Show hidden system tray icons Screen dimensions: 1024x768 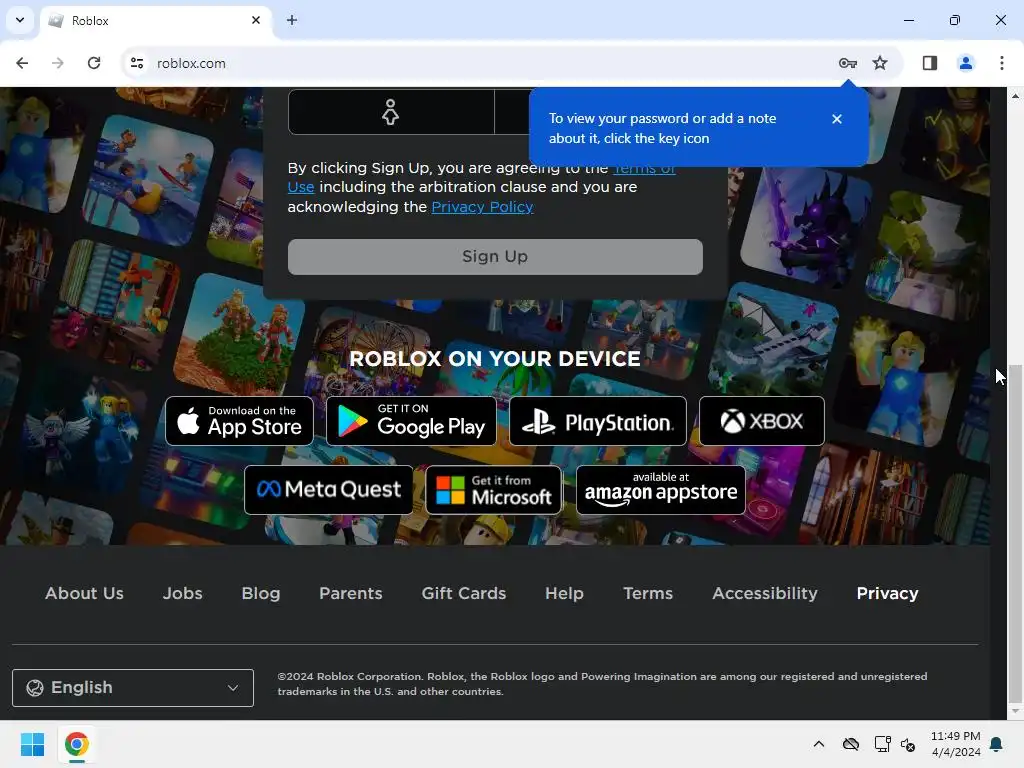pyautogui.click(x=818, y=744)
